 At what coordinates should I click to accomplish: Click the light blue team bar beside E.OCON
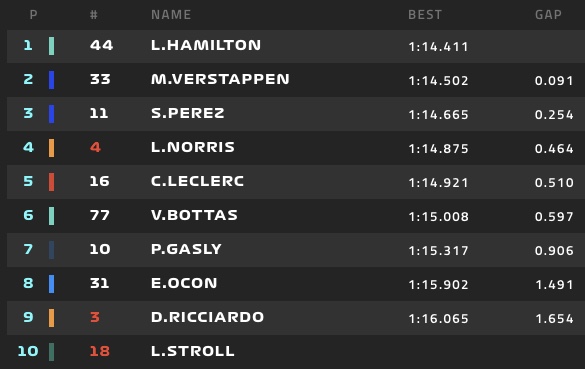click(51, 284)
